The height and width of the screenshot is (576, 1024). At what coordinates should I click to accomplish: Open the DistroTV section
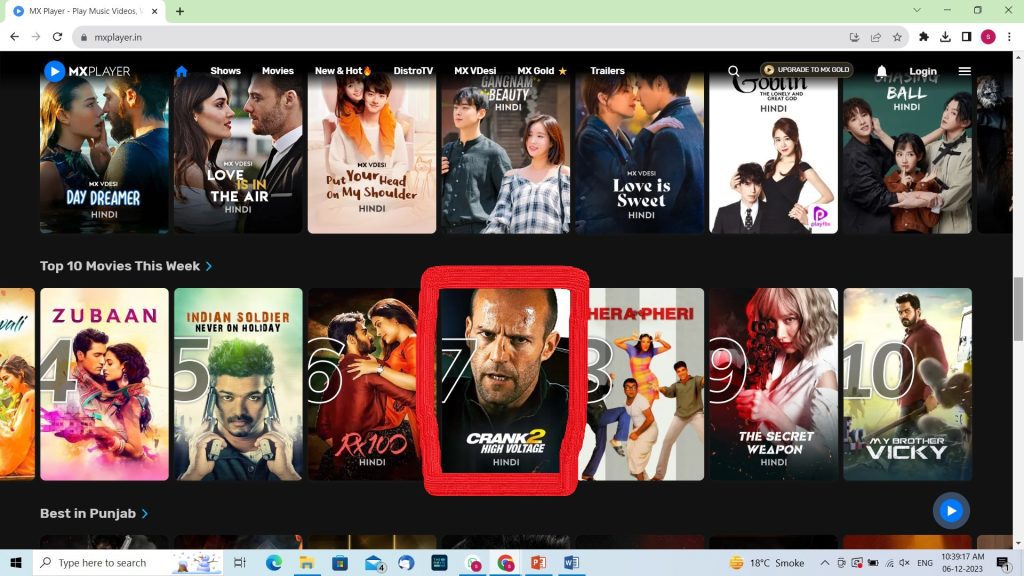point(413,71)
